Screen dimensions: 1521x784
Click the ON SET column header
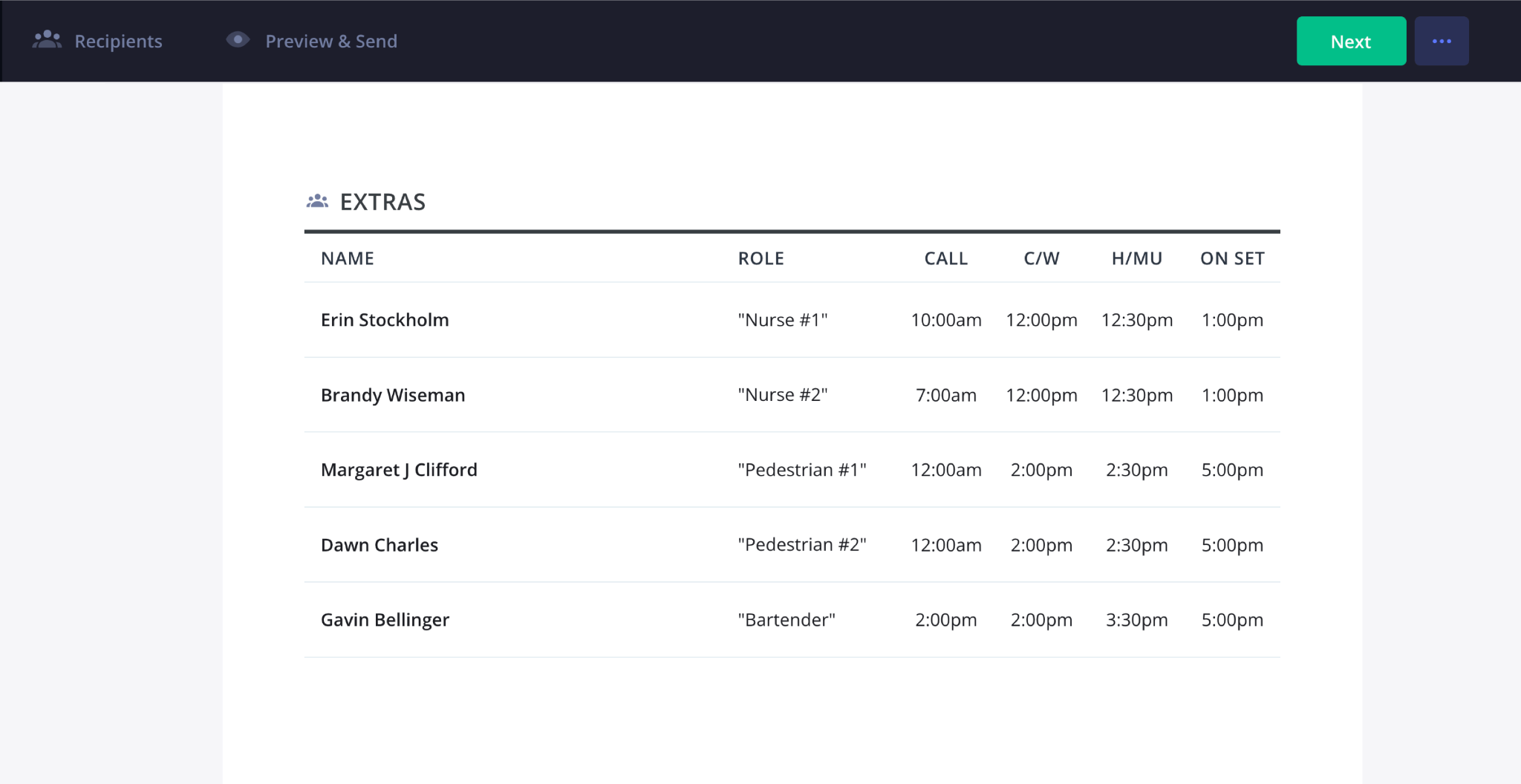1232,258
